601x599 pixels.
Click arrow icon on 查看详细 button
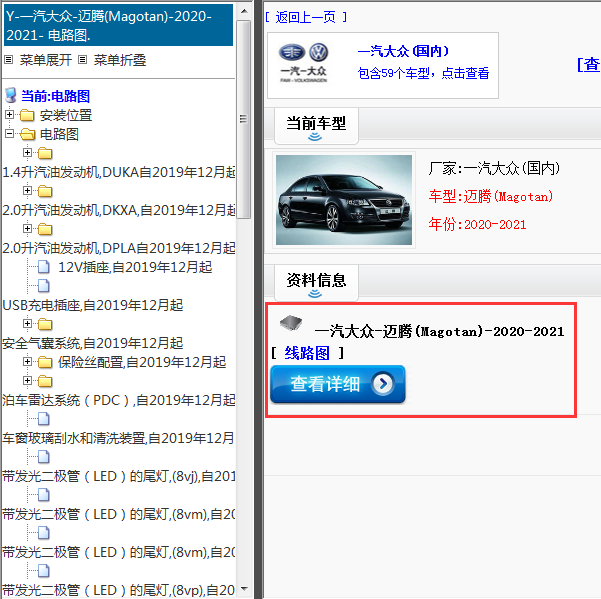383,383
